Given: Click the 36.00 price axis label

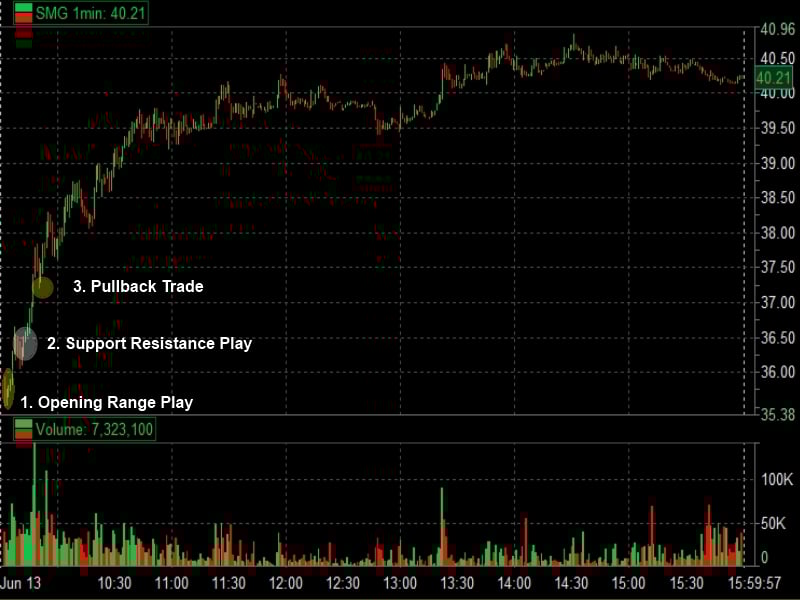Looking at the screenshot, I should 777,372.
